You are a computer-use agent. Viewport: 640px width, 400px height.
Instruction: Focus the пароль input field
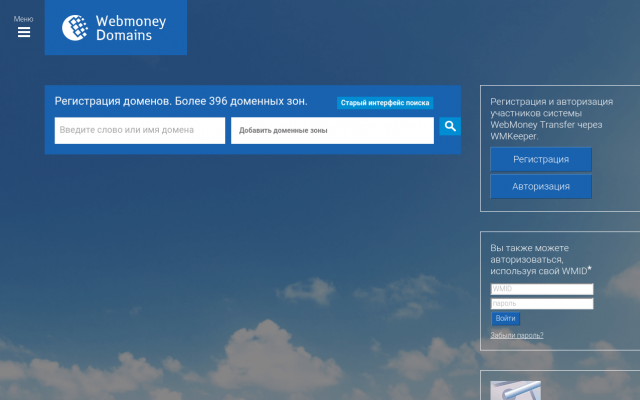pos(542,304)
